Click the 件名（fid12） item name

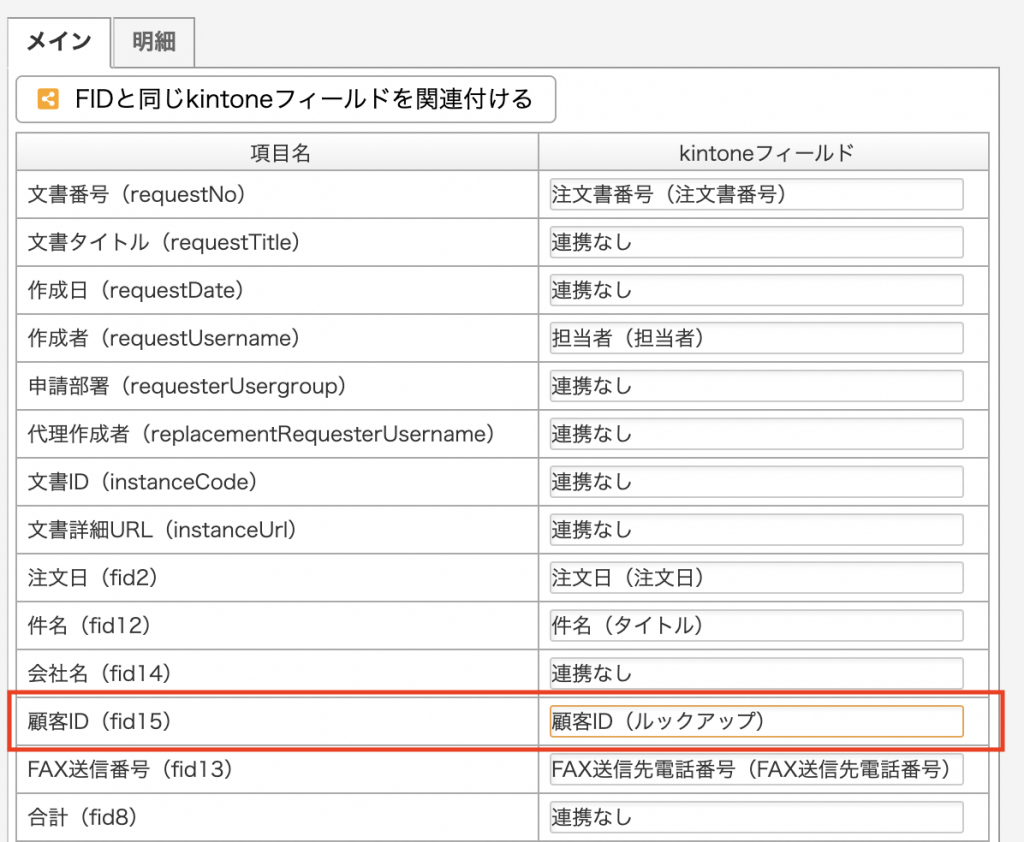click(x=89, y=626)
